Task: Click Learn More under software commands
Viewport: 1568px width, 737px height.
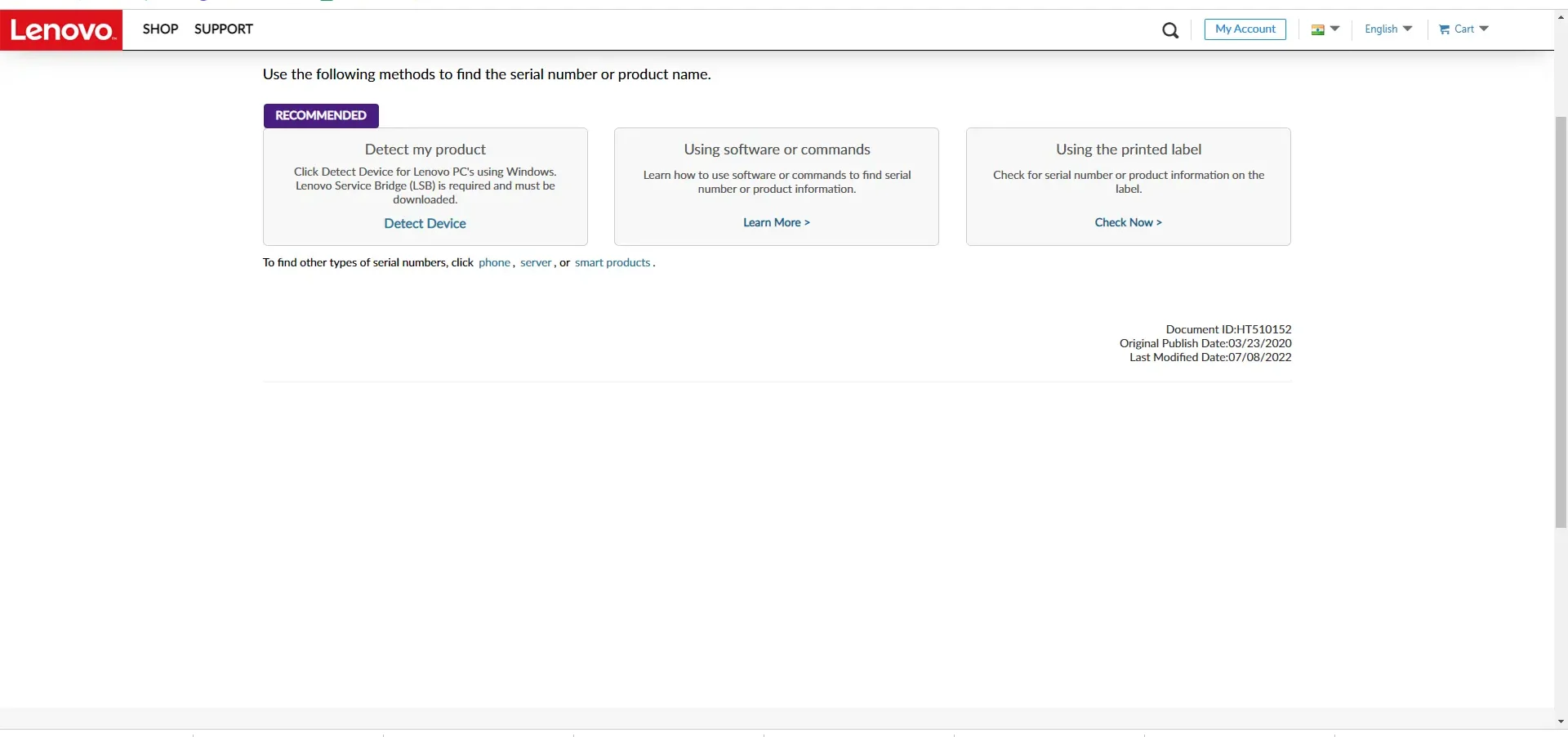Action: click(776, 222)
